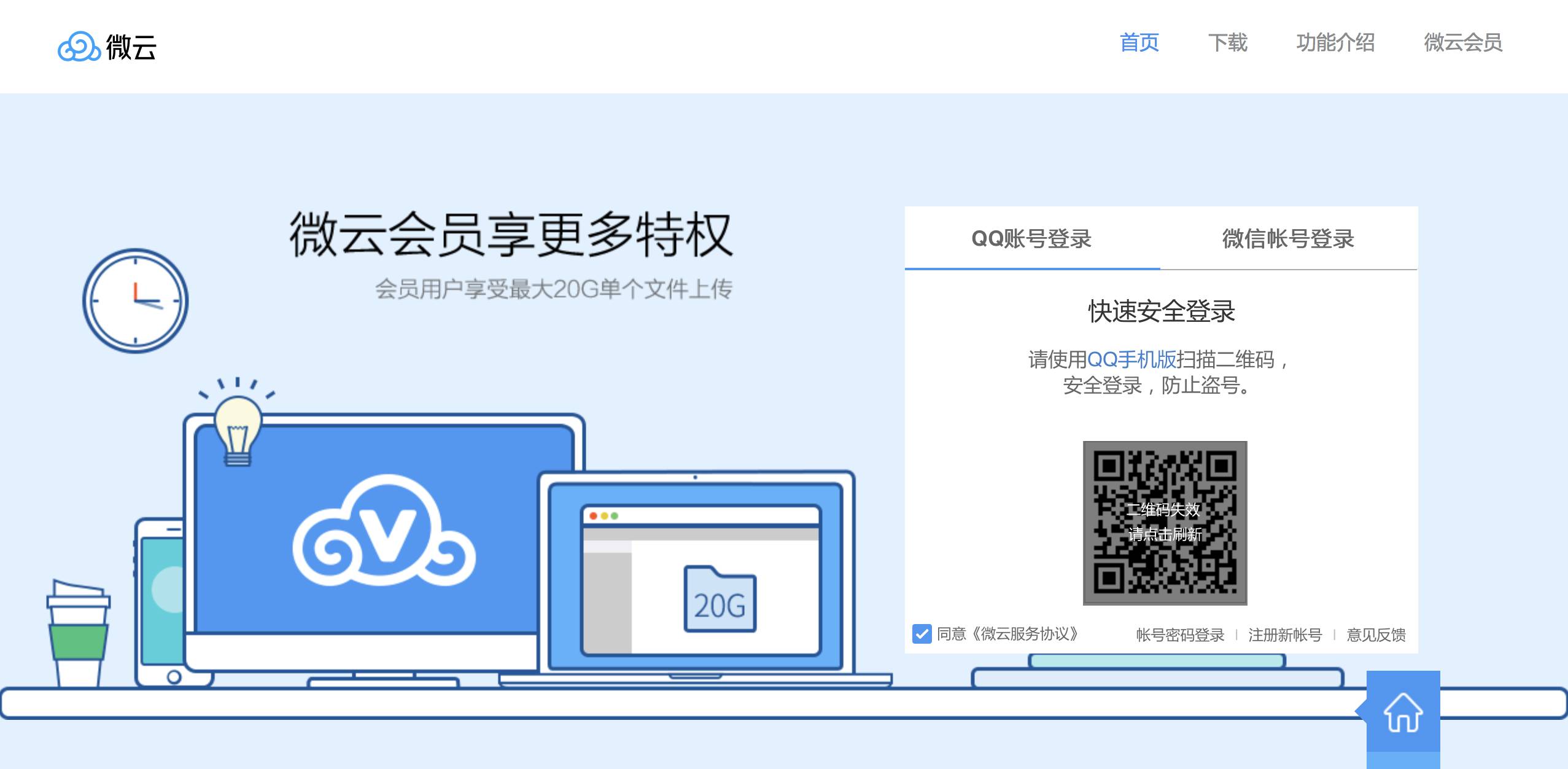Switch to QQ账号登录 tab
Image resolution: width=1568 pixels, height=769 pixels.
1031,238
